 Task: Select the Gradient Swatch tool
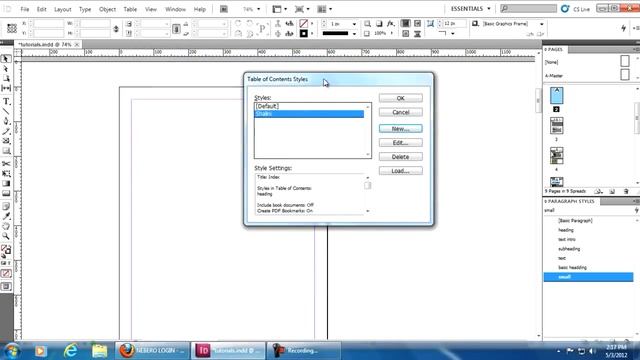pos(6,183)
